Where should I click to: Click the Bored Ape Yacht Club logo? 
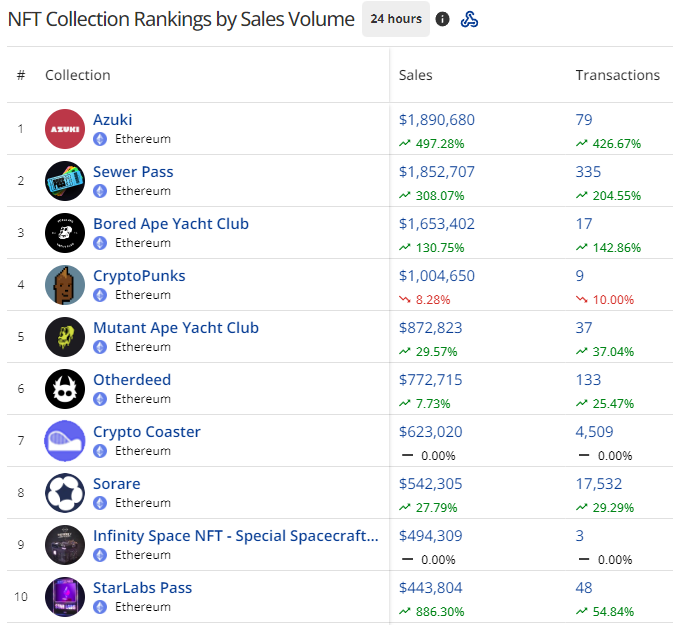[65, 233]
